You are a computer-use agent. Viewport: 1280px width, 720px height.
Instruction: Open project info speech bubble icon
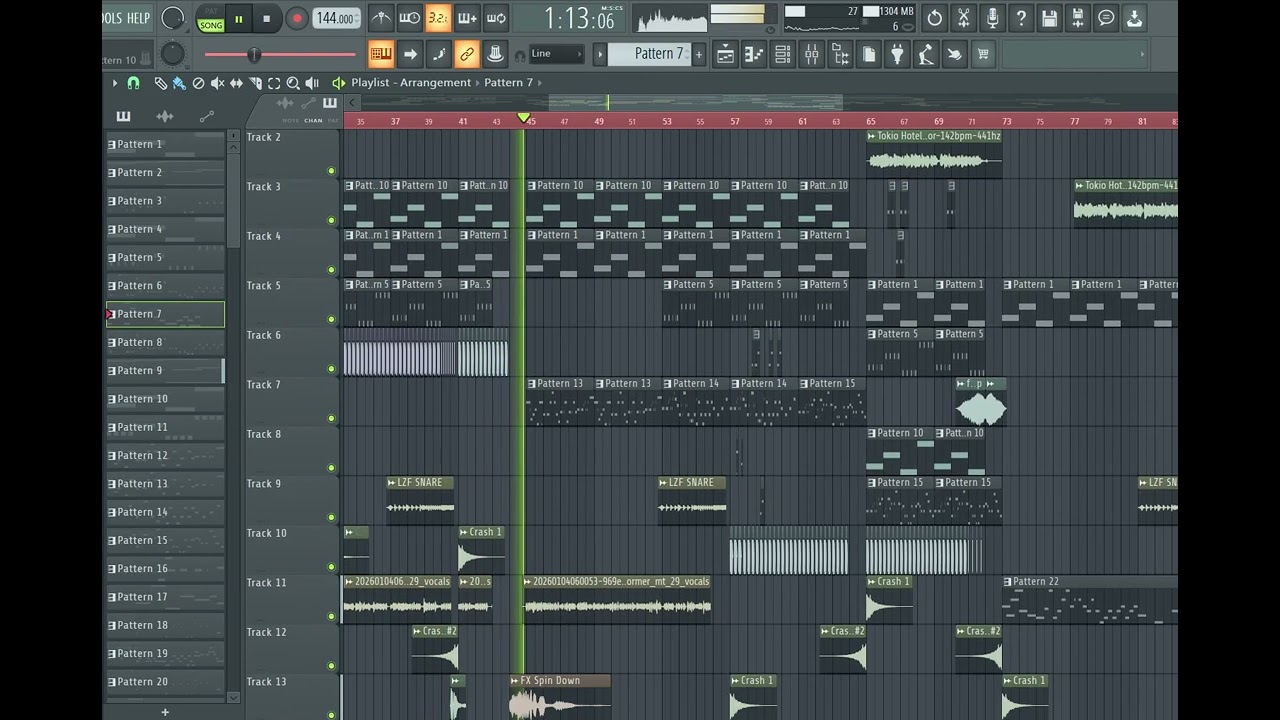pos(1106,18)
